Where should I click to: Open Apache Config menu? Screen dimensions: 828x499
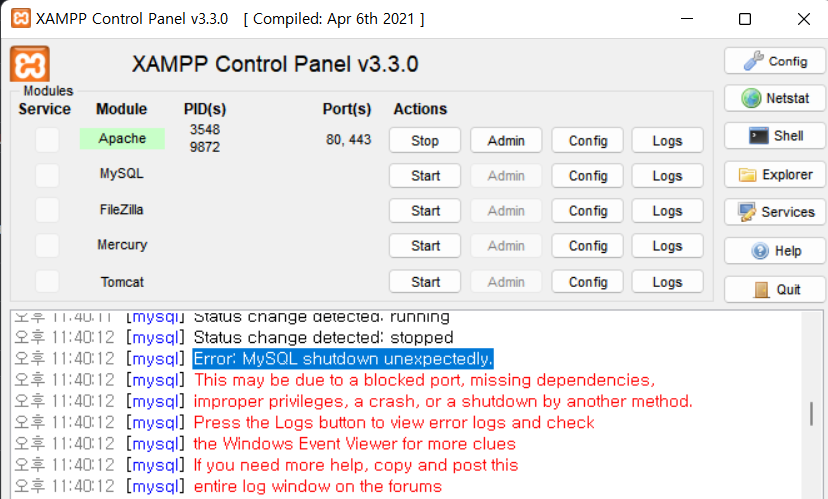[x=588, y=140]
